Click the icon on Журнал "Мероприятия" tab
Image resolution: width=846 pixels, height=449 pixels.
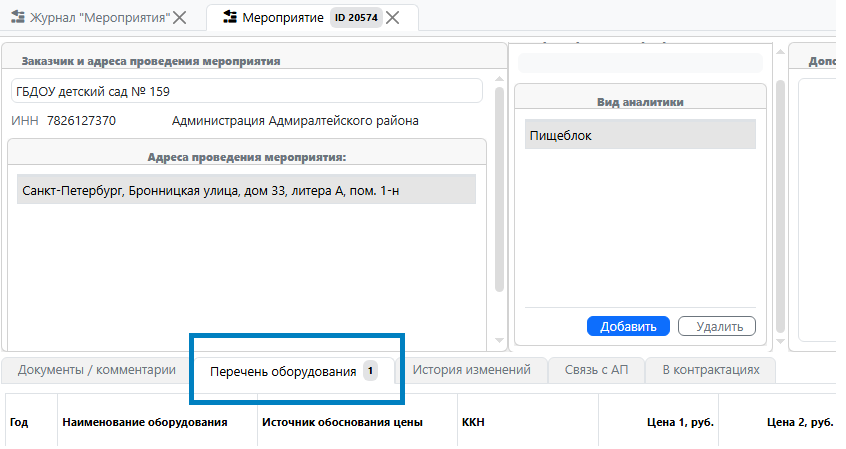click(17, 17)
